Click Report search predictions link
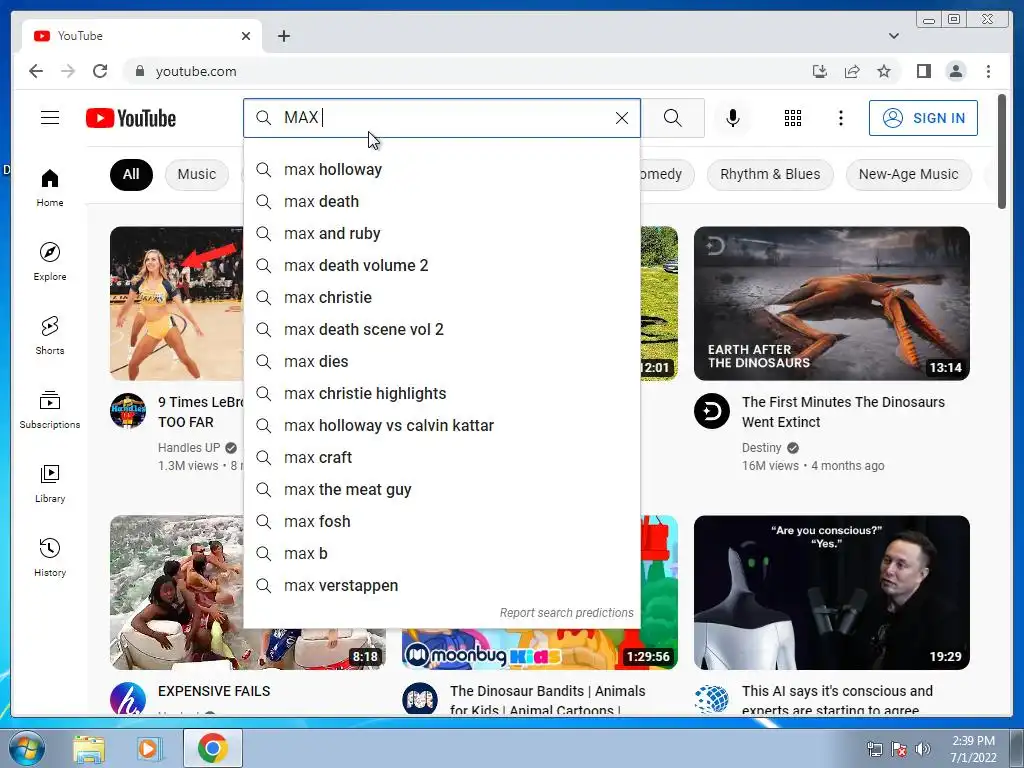The width and height of the screenshot is (1024, 768). [566, 613]
